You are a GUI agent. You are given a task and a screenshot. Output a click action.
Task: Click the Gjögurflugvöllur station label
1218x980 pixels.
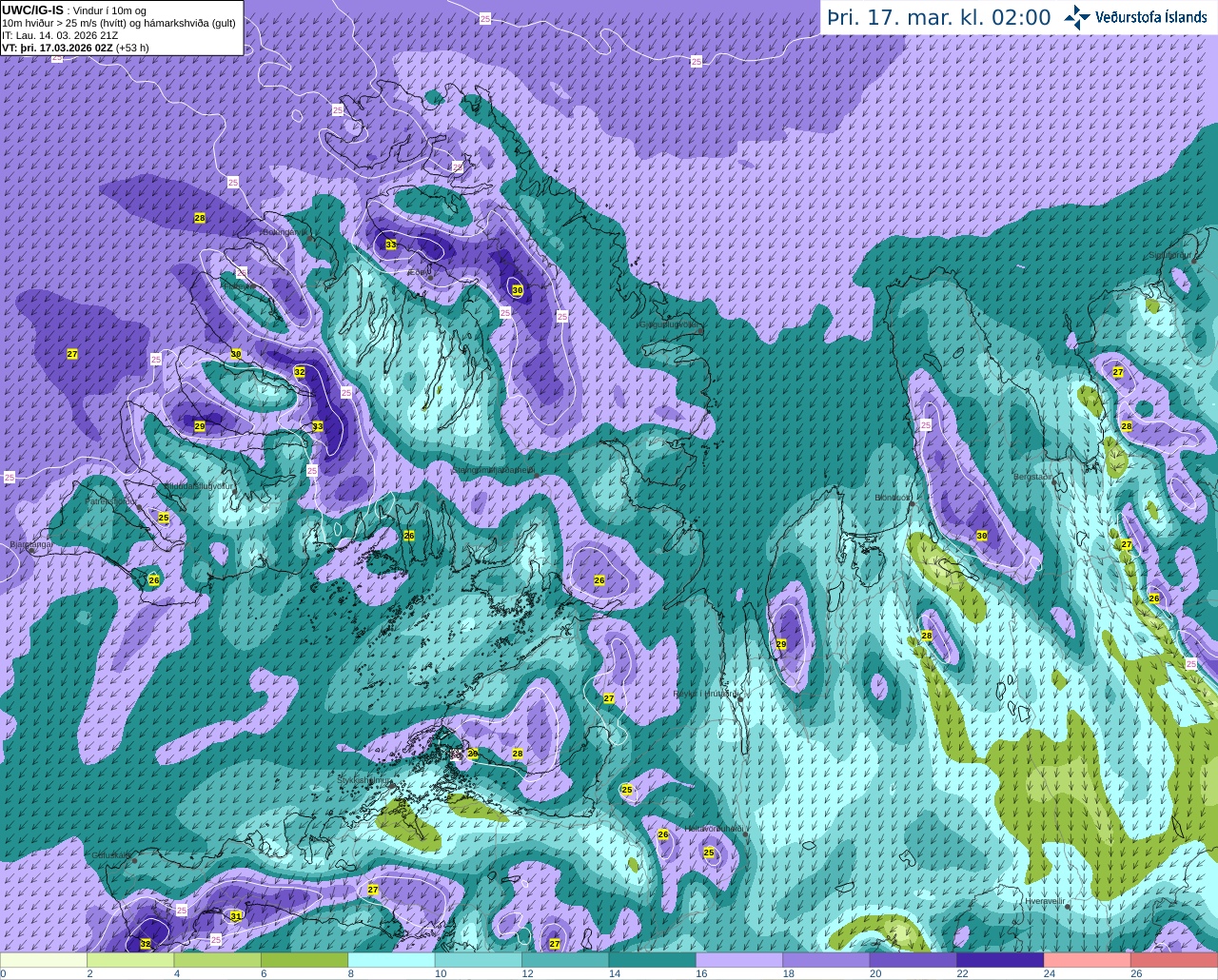coord(671,323)
